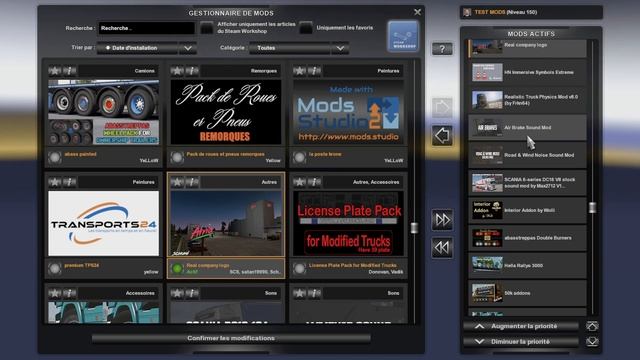640x360 pixels.
Task: Open the Steam Workshop button
Action: (x=403, y=36)
